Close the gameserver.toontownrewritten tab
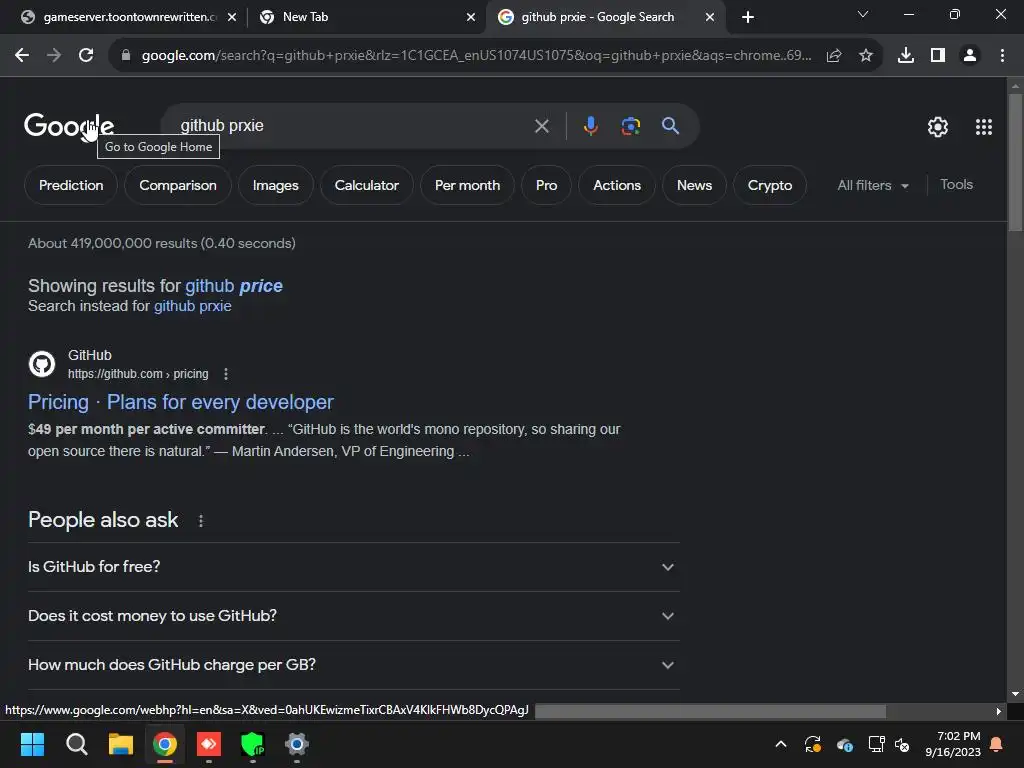1024x768 pixels. pyautogui.click(x=232, y=17)
